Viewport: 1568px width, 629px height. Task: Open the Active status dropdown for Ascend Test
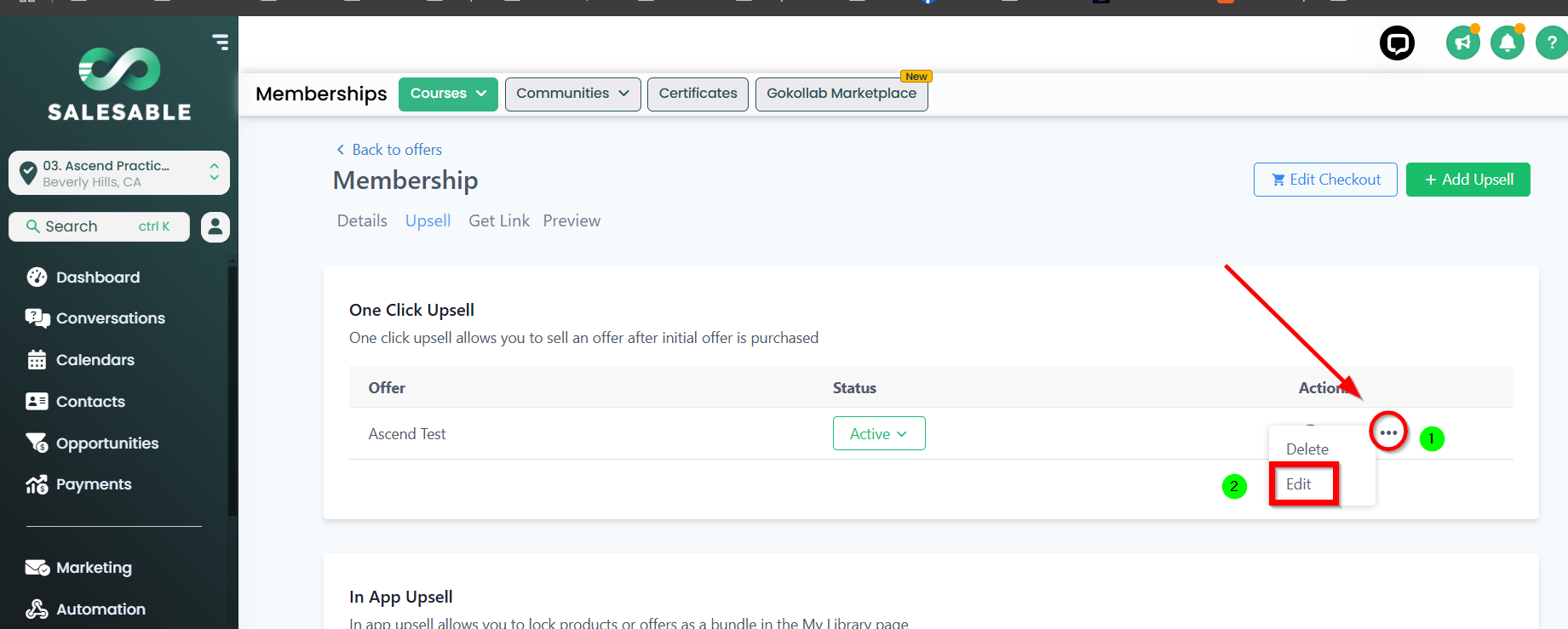point(879,433)
